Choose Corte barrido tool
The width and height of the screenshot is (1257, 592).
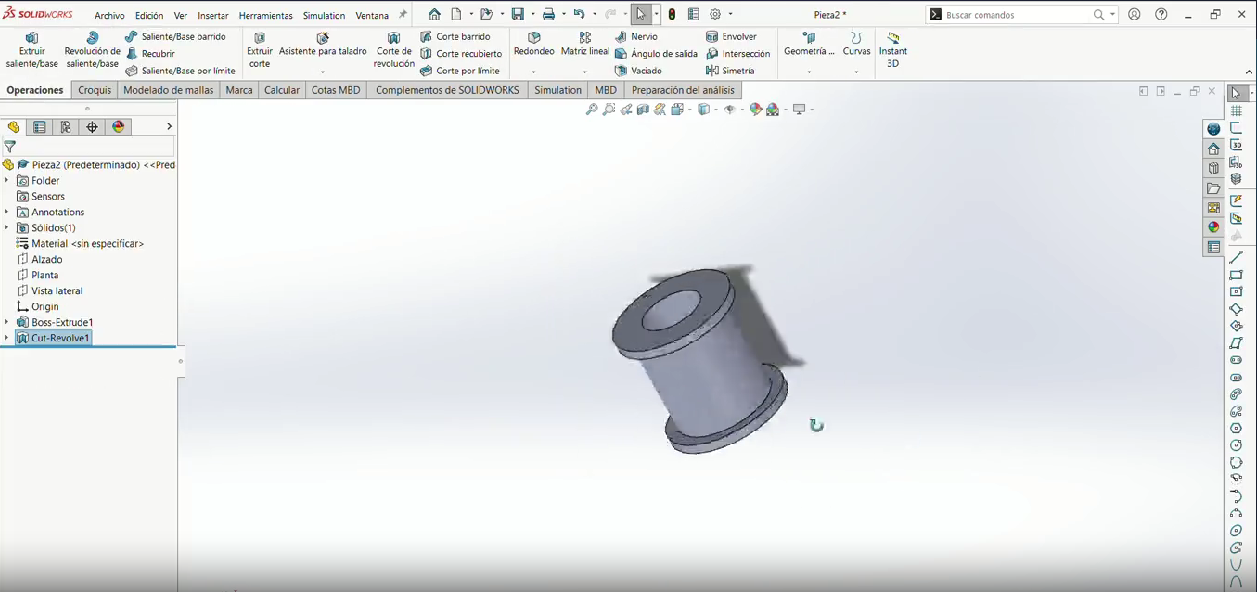(455, 36)
